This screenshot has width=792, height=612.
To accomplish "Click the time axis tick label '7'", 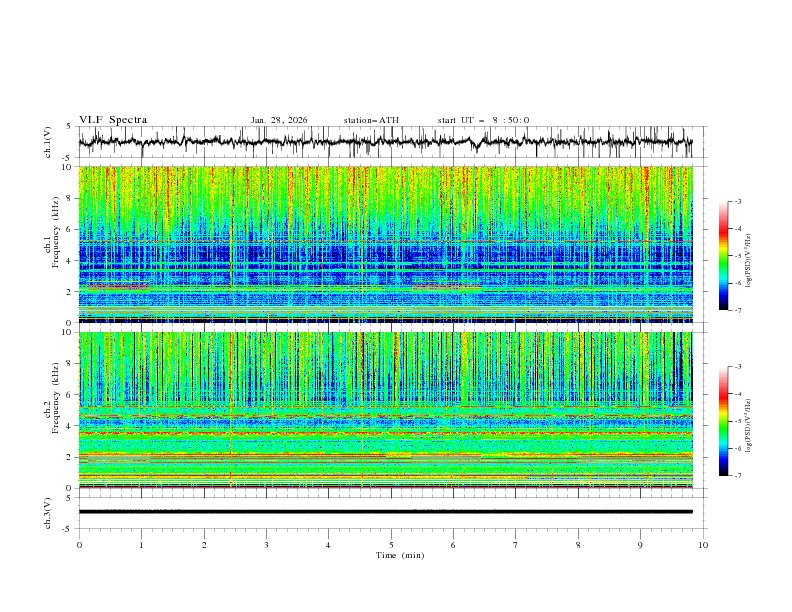I will [516, 545].
